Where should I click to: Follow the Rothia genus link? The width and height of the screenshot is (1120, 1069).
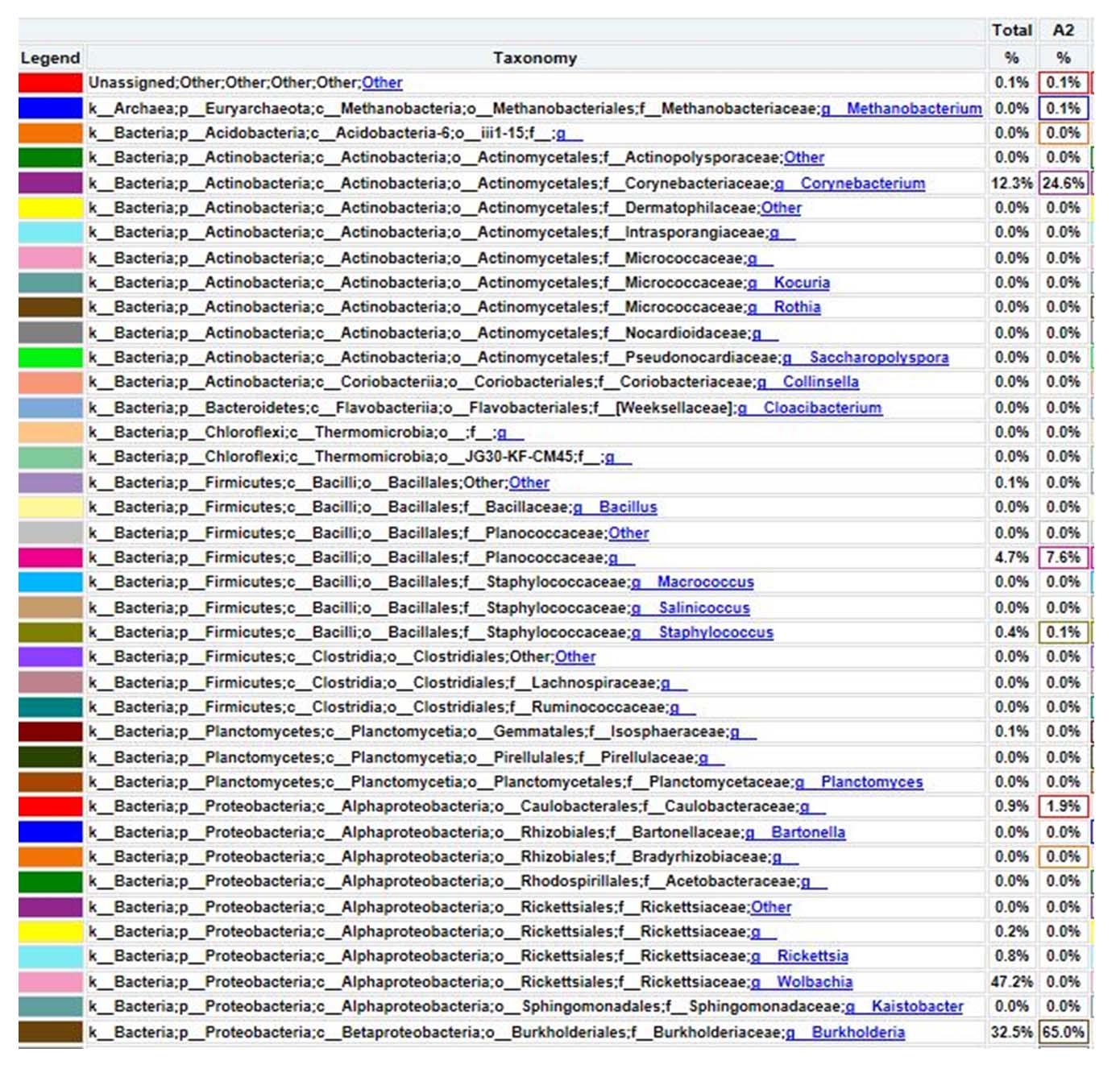(x=796, y=307)
